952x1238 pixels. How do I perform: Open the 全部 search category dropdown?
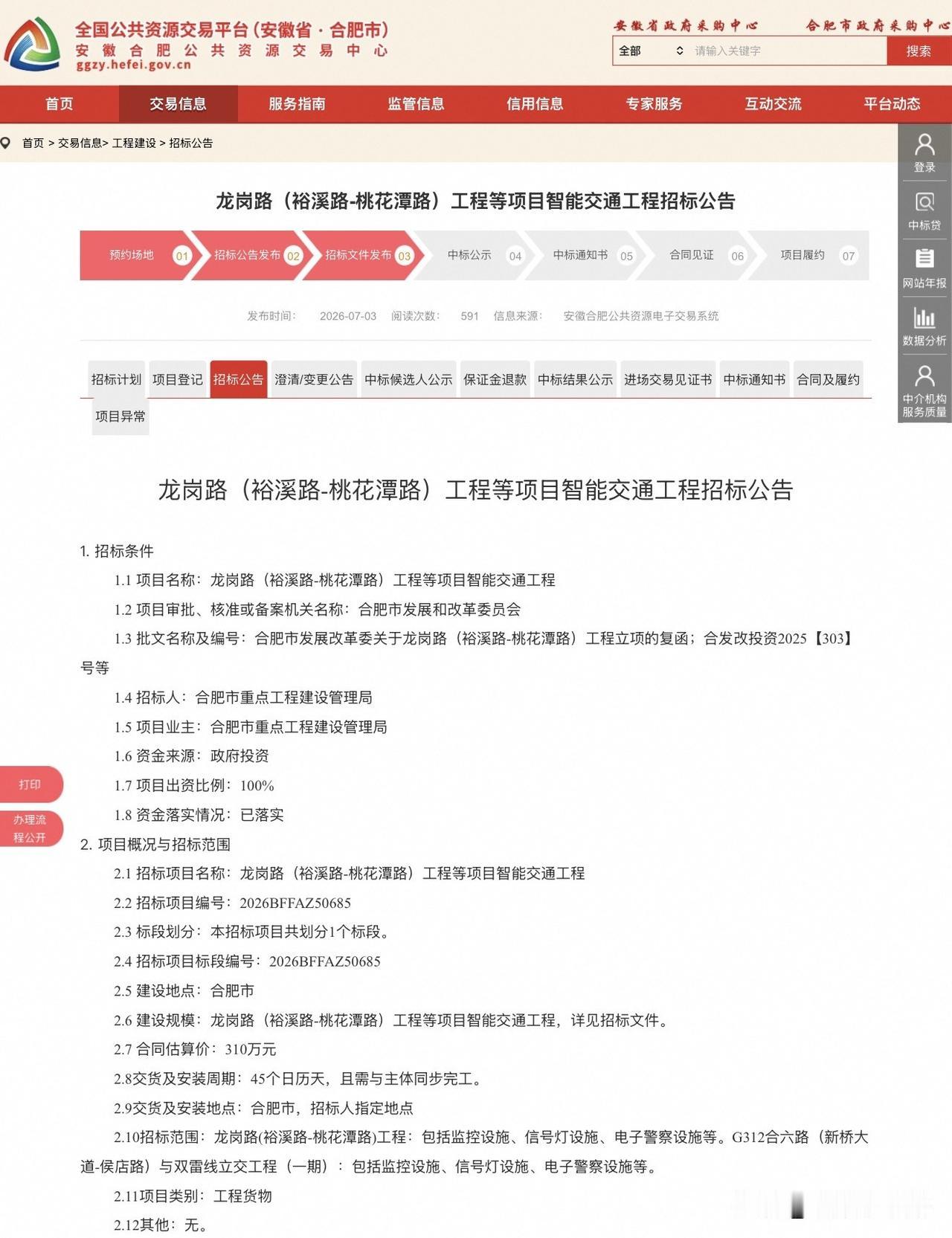(651, 51)
